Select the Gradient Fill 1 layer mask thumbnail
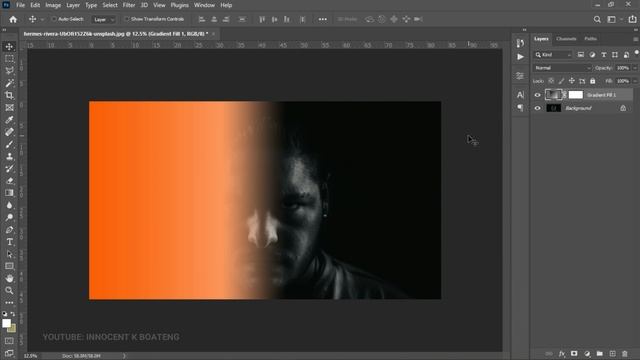This screenshot has height=360, width=640. tap(576, 95)
